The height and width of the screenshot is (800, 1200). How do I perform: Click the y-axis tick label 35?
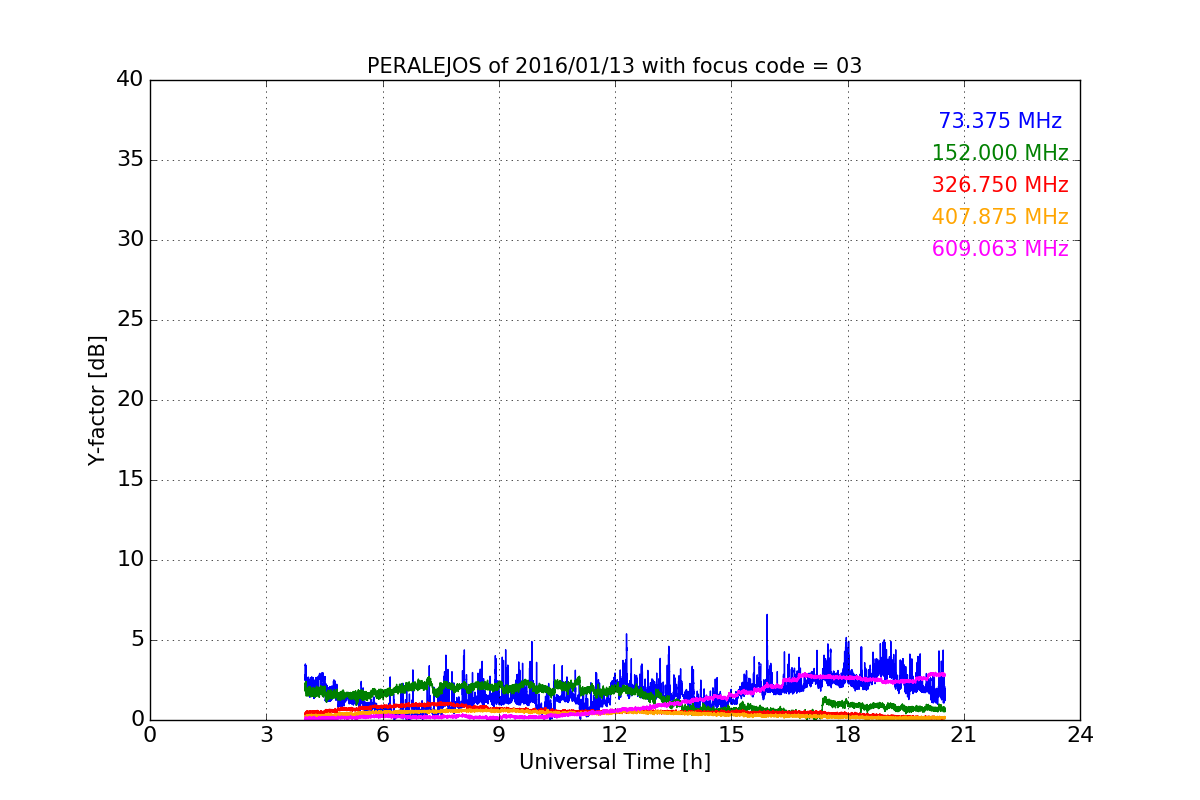130,160
